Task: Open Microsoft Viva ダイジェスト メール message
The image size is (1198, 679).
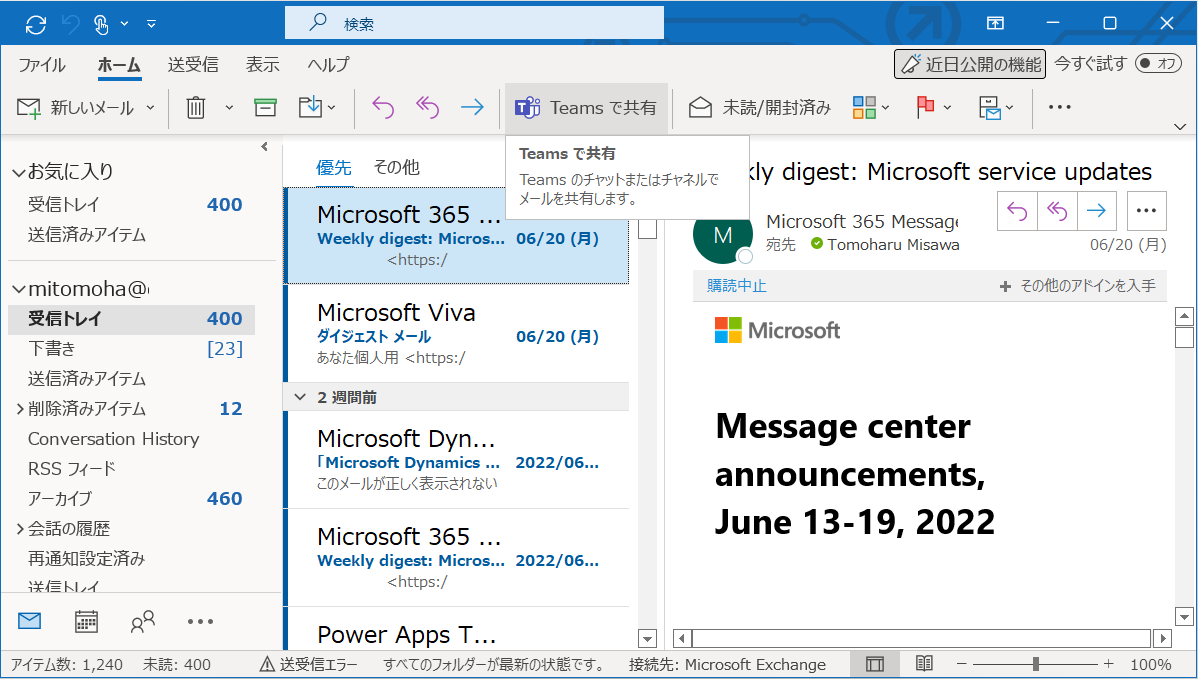Action: click(x=457, y=334)
